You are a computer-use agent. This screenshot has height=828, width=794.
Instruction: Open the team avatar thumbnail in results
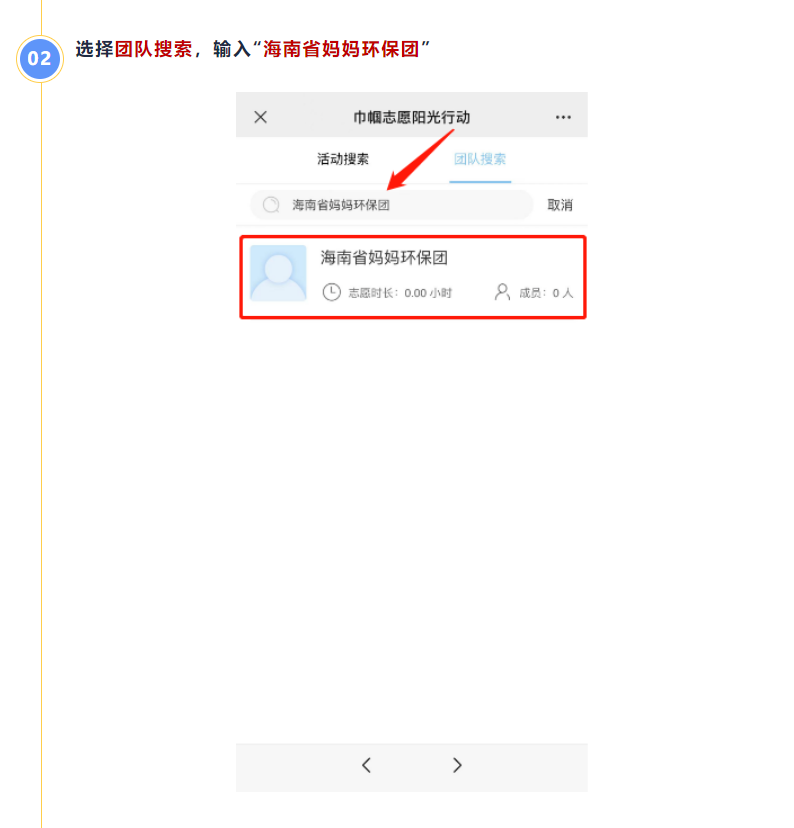click(x=278, y=273)
